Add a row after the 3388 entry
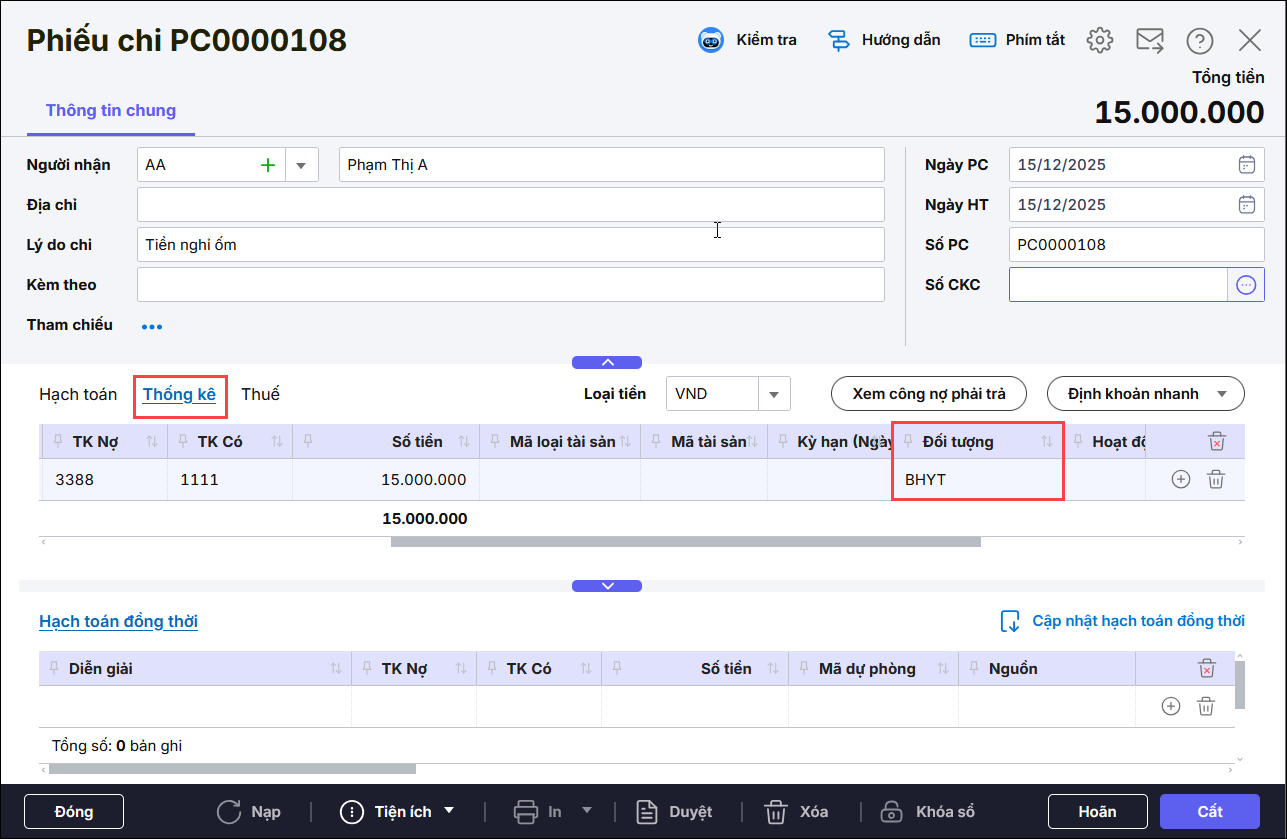 pos(1180,479)
